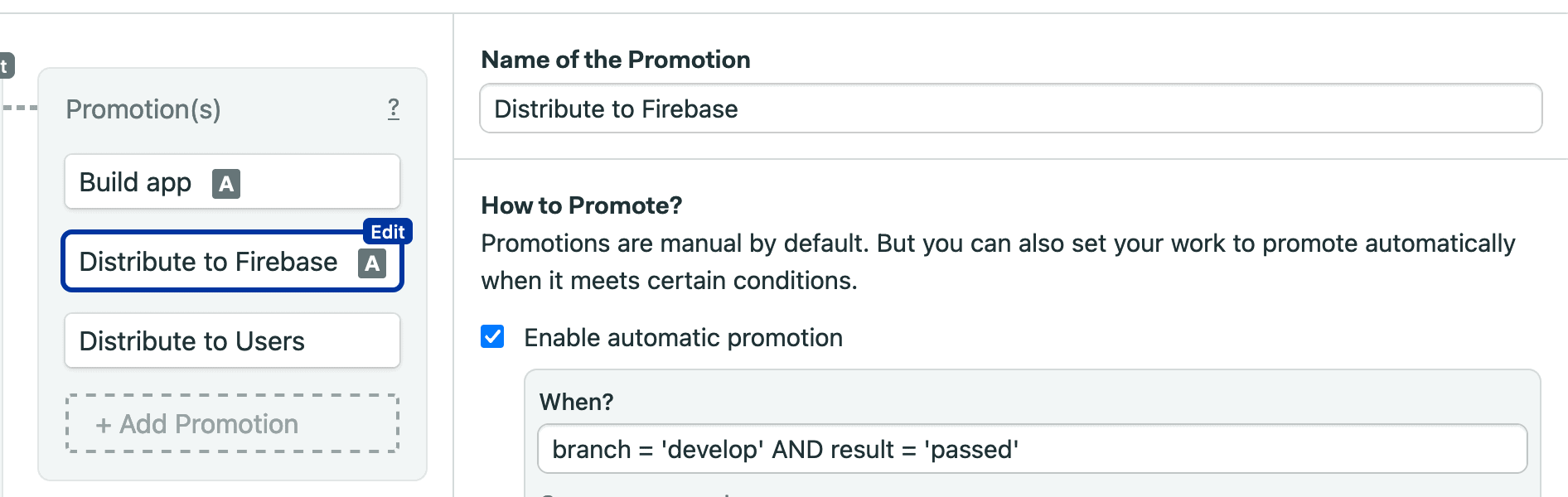Click the When? label above the condition
Image resolution: width=1568 pixels, height=497 pixels.
[x=576, y=402]
